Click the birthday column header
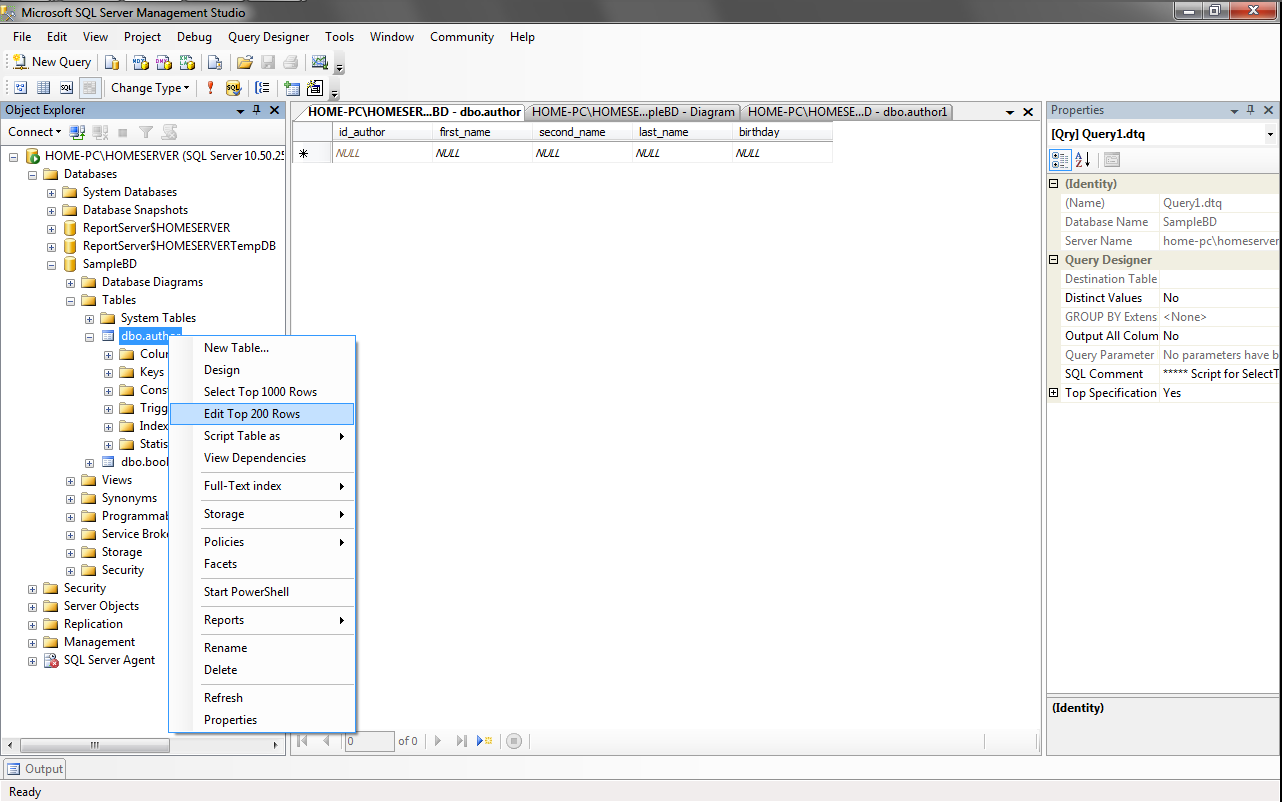1282x802 pixels. [783, 132]
